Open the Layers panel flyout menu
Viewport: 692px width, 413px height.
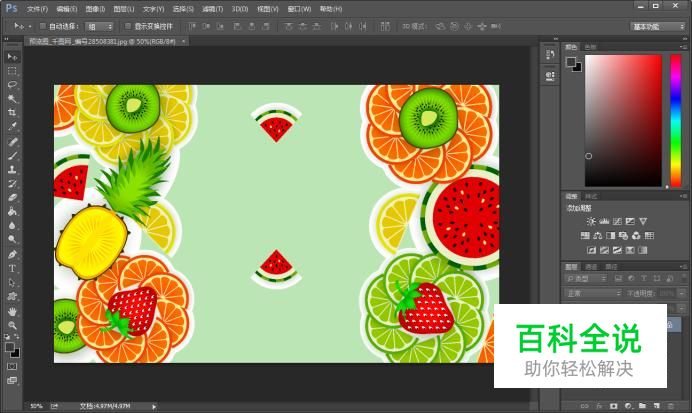point(684,267)
